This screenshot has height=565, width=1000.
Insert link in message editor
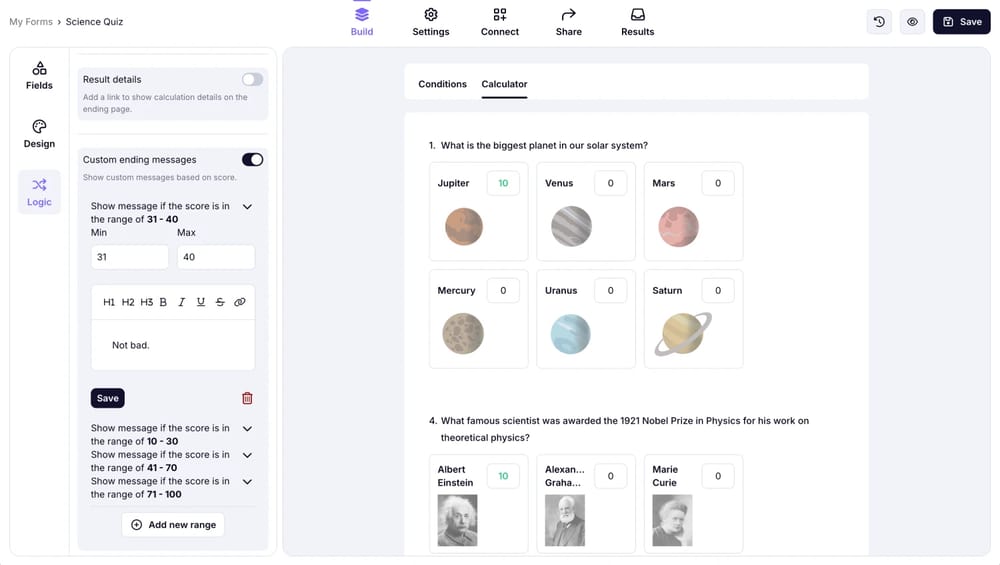click(240, 302)
